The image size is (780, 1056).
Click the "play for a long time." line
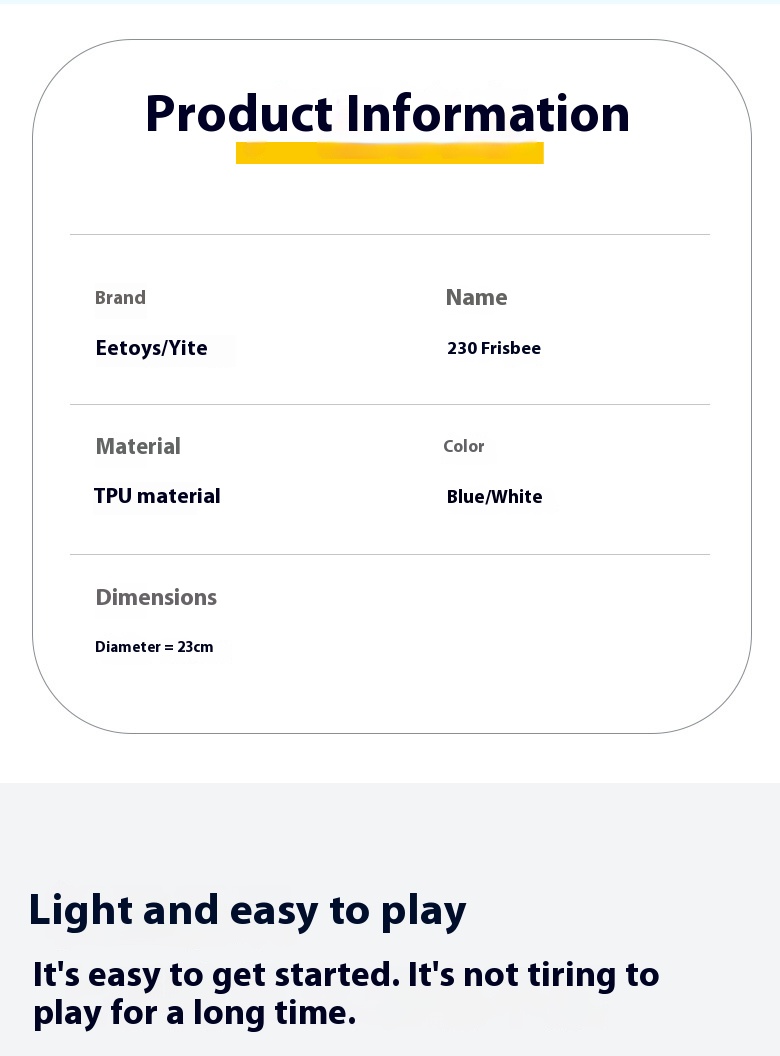click(x=194, y=1013)
